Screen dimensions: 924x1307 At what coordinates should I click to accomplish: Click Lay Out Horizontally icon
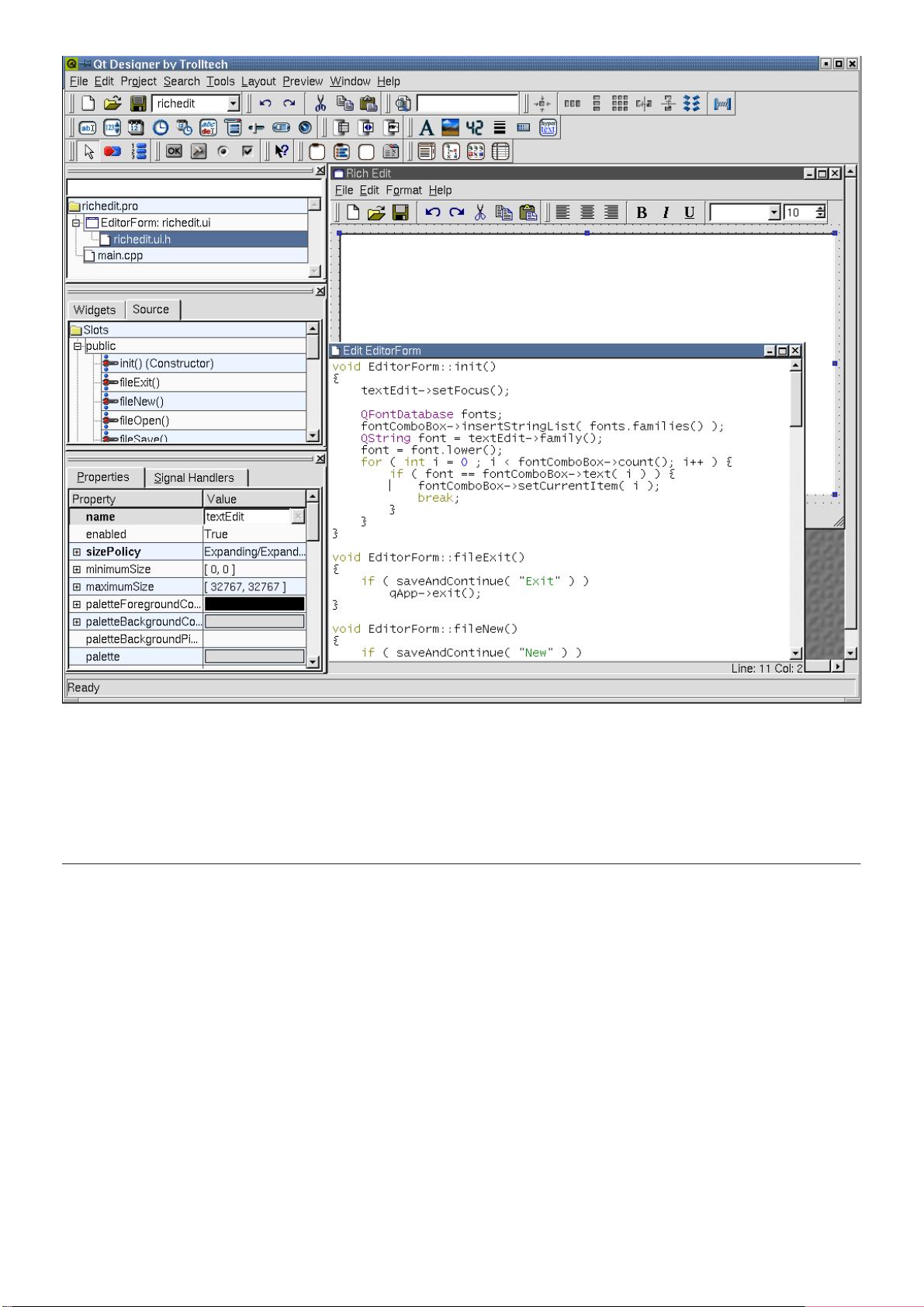tap(572, 103)
